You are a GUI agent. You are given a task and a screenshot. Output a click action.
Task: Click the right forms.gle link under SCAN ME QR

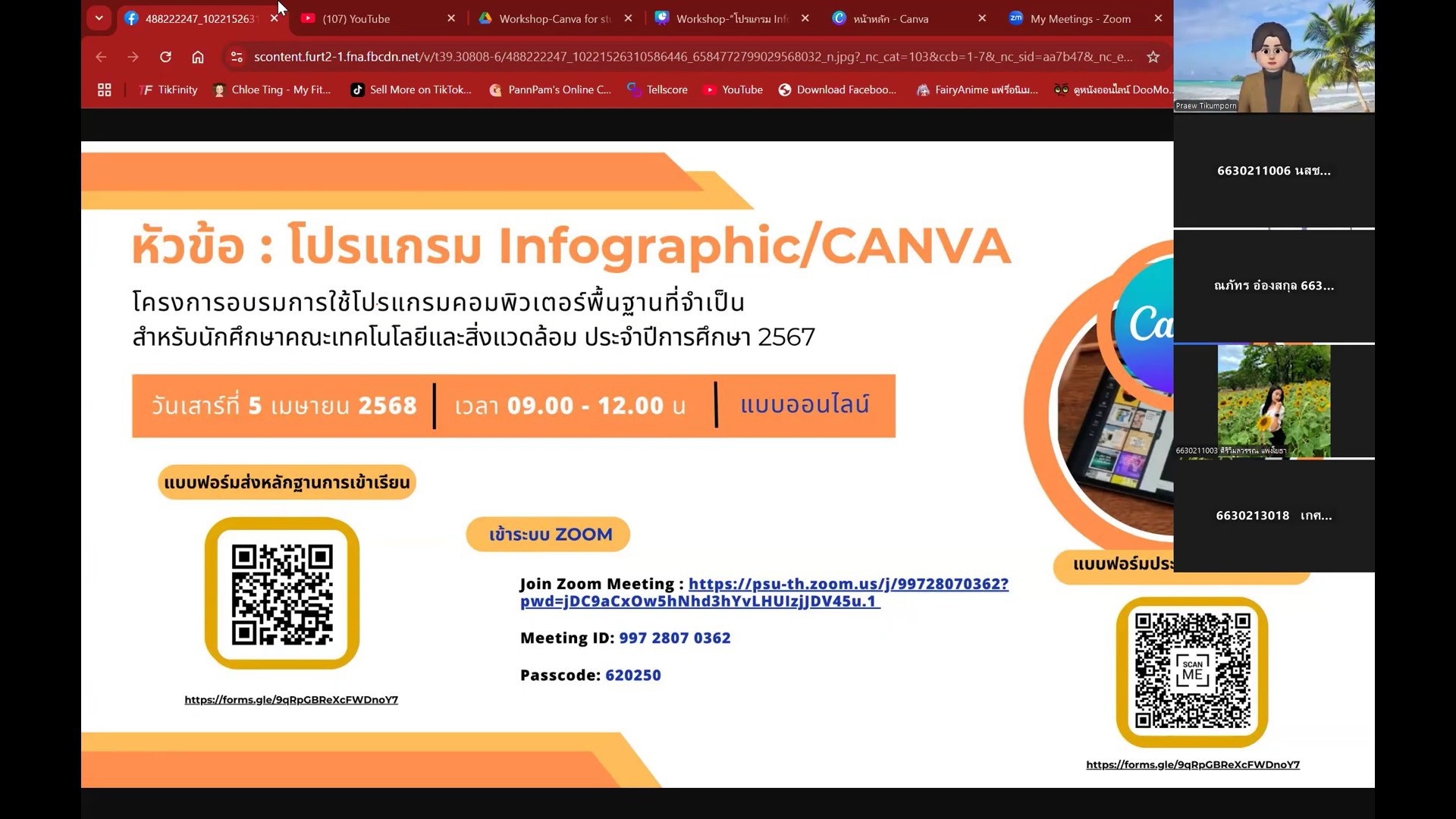click(1193, 765)
